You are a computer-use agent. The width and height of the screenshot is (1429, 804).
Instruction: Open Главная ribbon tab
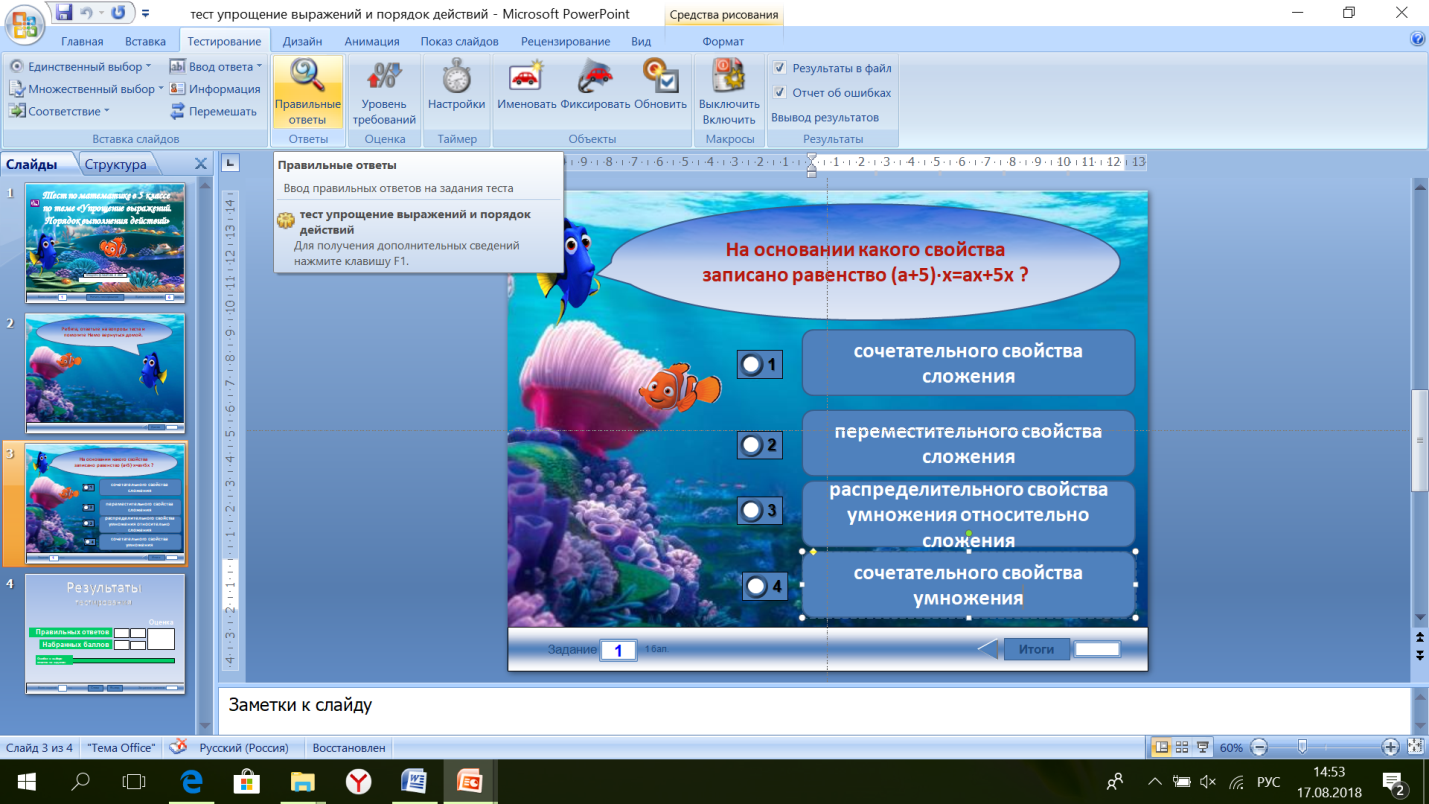82,41
